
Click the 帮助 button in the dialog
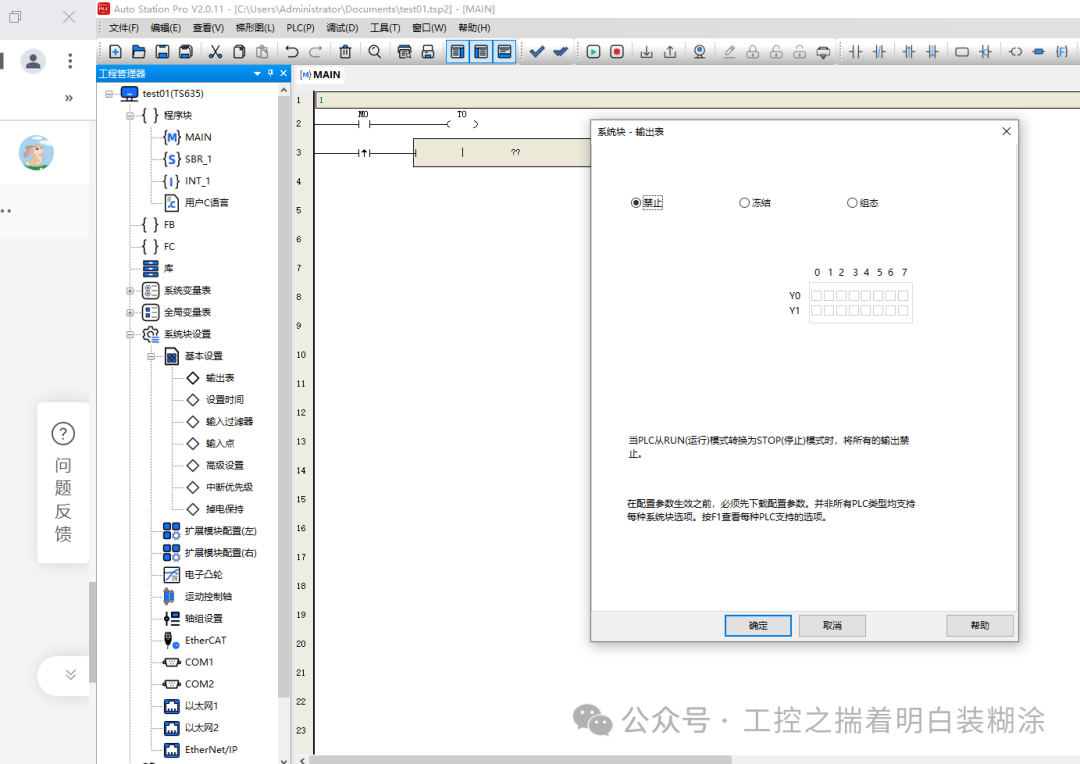tap(979, 626)
